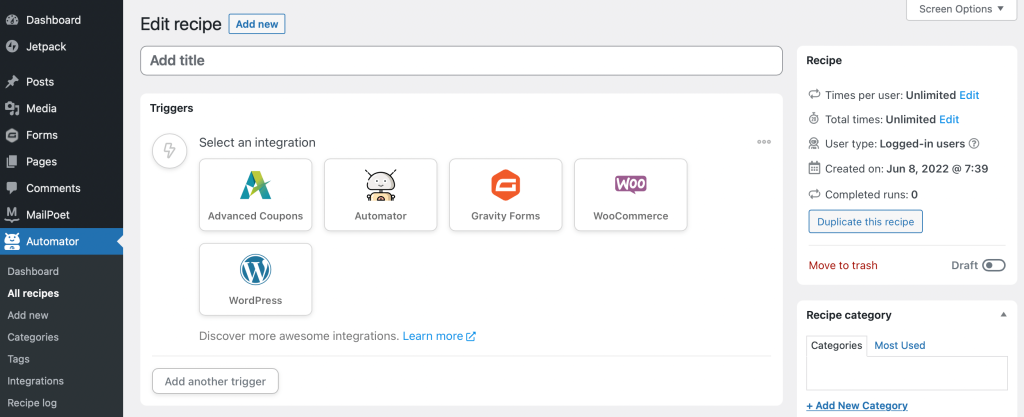1024x417 pixels.
Task: Select the Automator integration card
Action: (x=381, y=194)
